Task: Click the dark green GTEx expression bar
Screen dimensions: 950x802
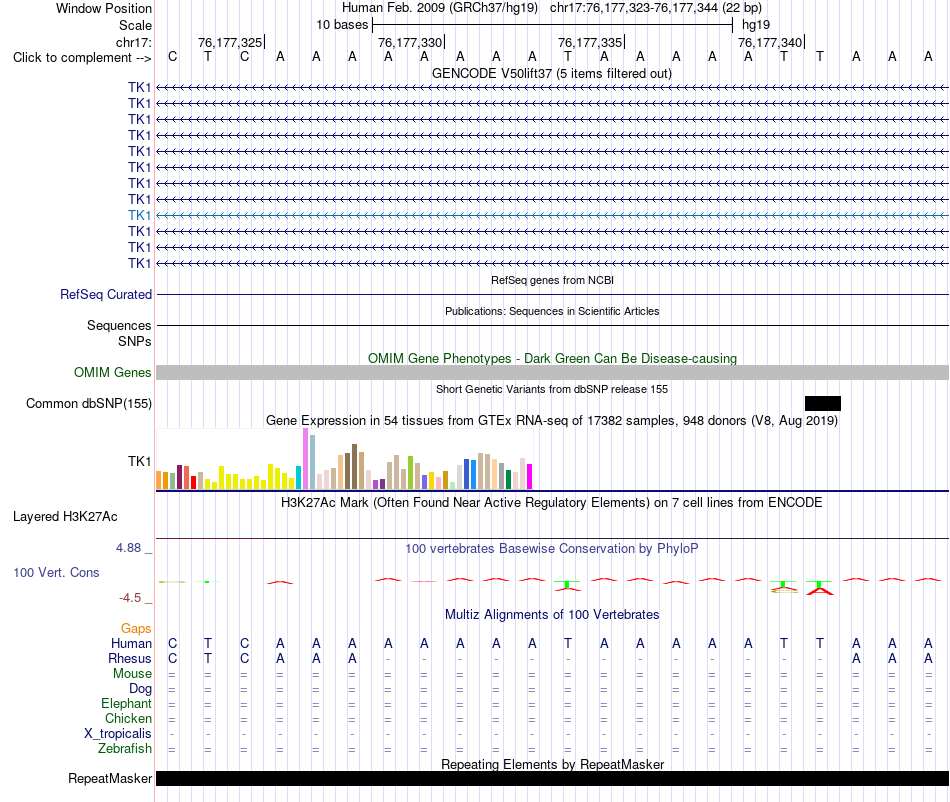Action: point(508,480)
